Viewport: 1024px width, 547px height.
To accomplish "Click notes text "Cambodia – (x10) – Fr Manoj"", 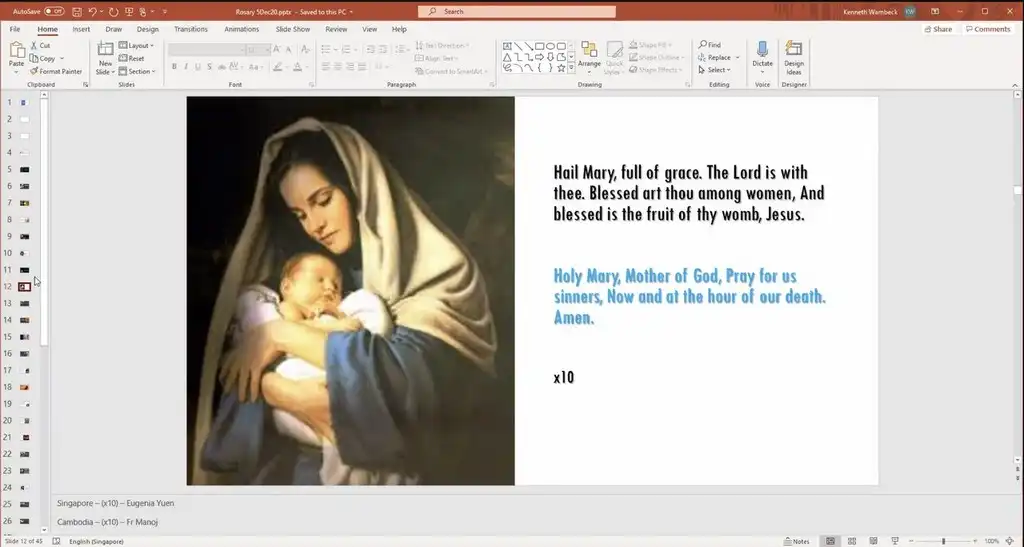I will click(107, 522).
